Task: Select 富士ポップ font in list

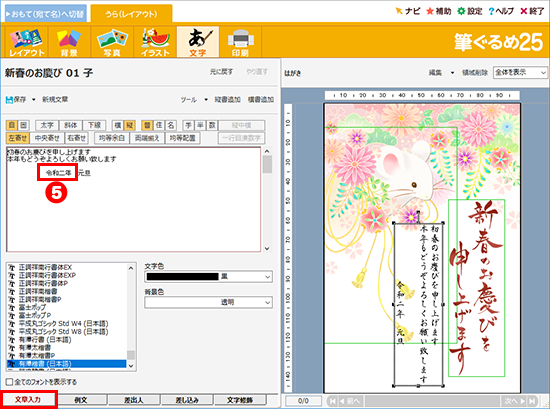Action: pos(32,307)
